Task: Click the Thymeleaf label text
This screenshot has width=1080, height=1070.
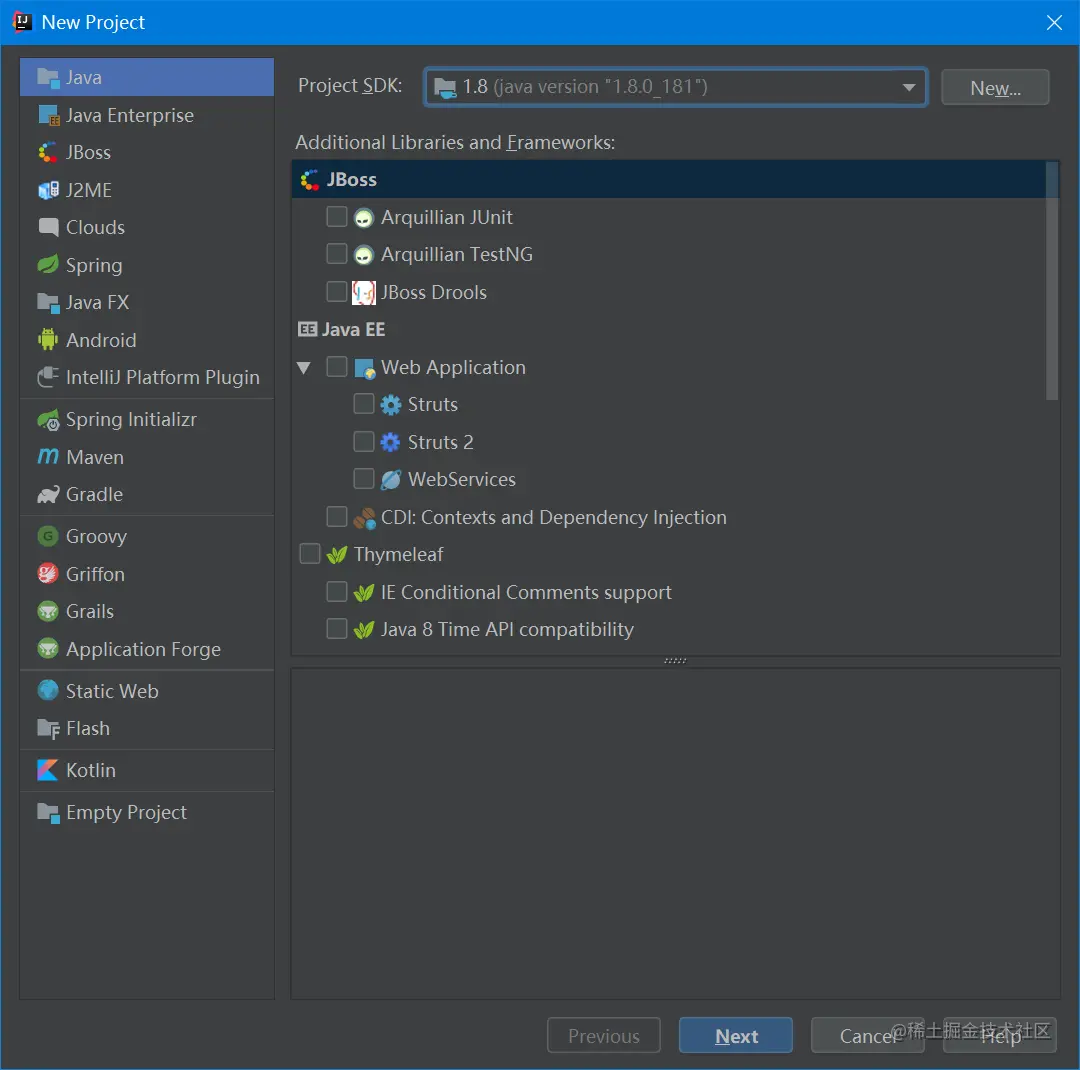Action: coord(398,555)
